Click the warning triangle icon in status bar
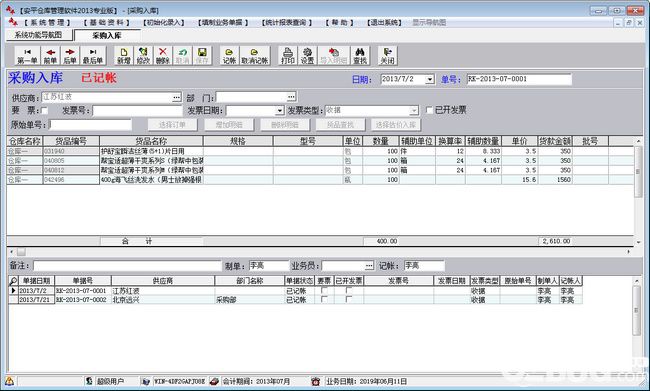The height and width of the screenshot is (391, 650). [x=10, y=381]
